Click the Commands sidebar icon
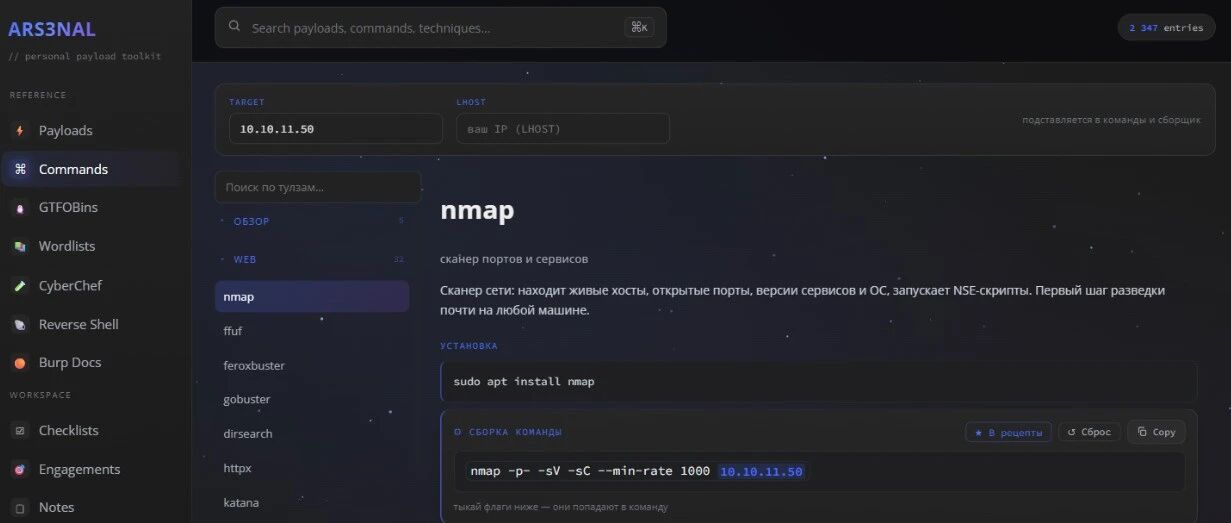 pos(20,170)
